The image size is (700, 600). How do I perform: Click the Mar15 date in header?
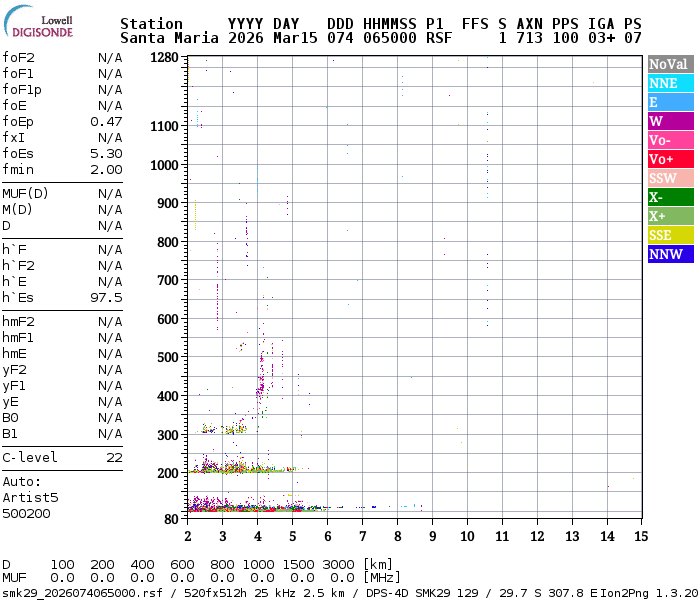click(295, 38)
